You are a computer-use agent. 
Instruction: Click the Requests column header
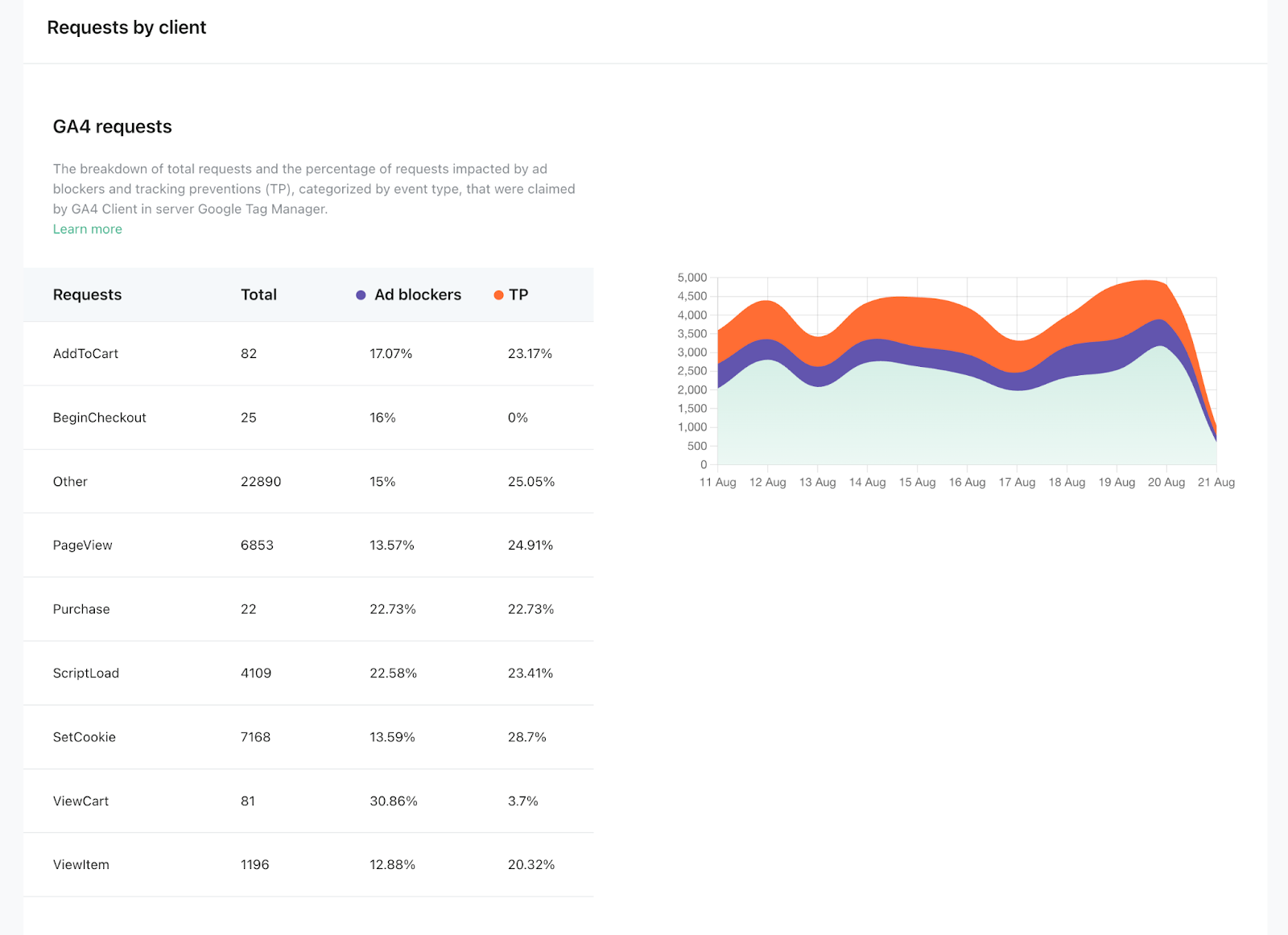click(87, 295)
